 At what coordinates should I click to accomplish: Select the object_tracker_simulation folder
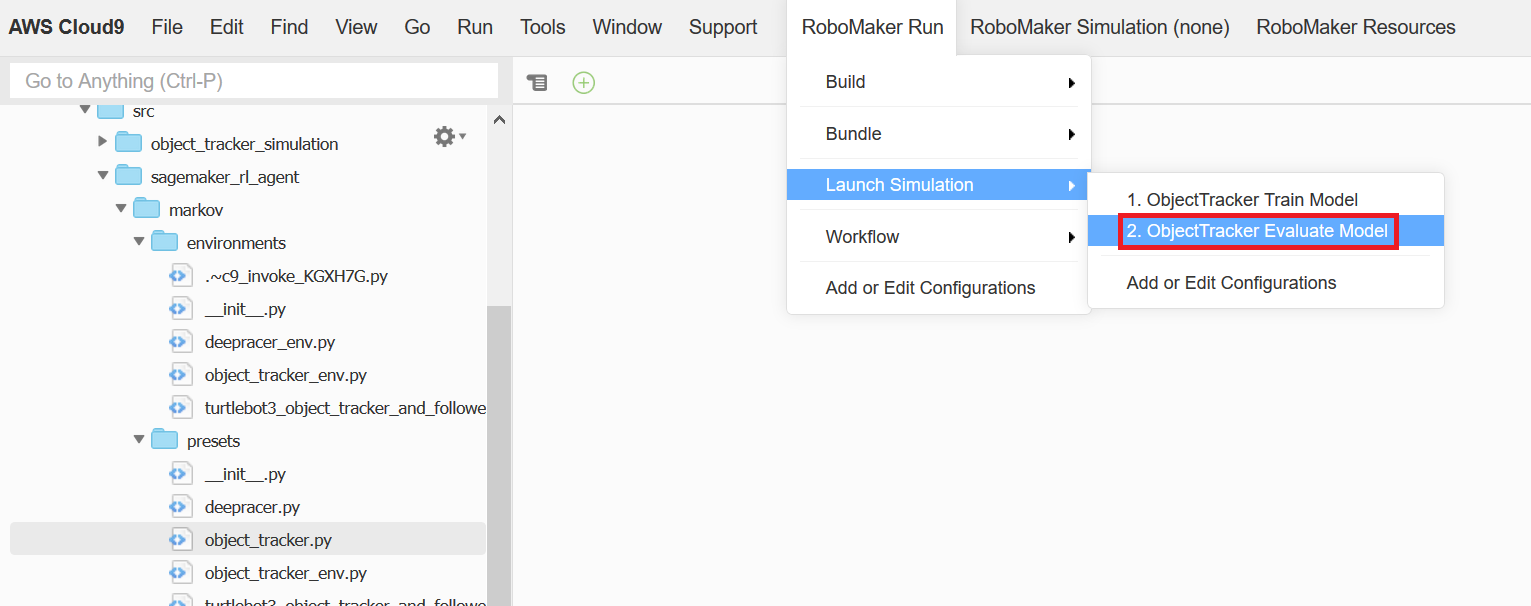(244, 144)
